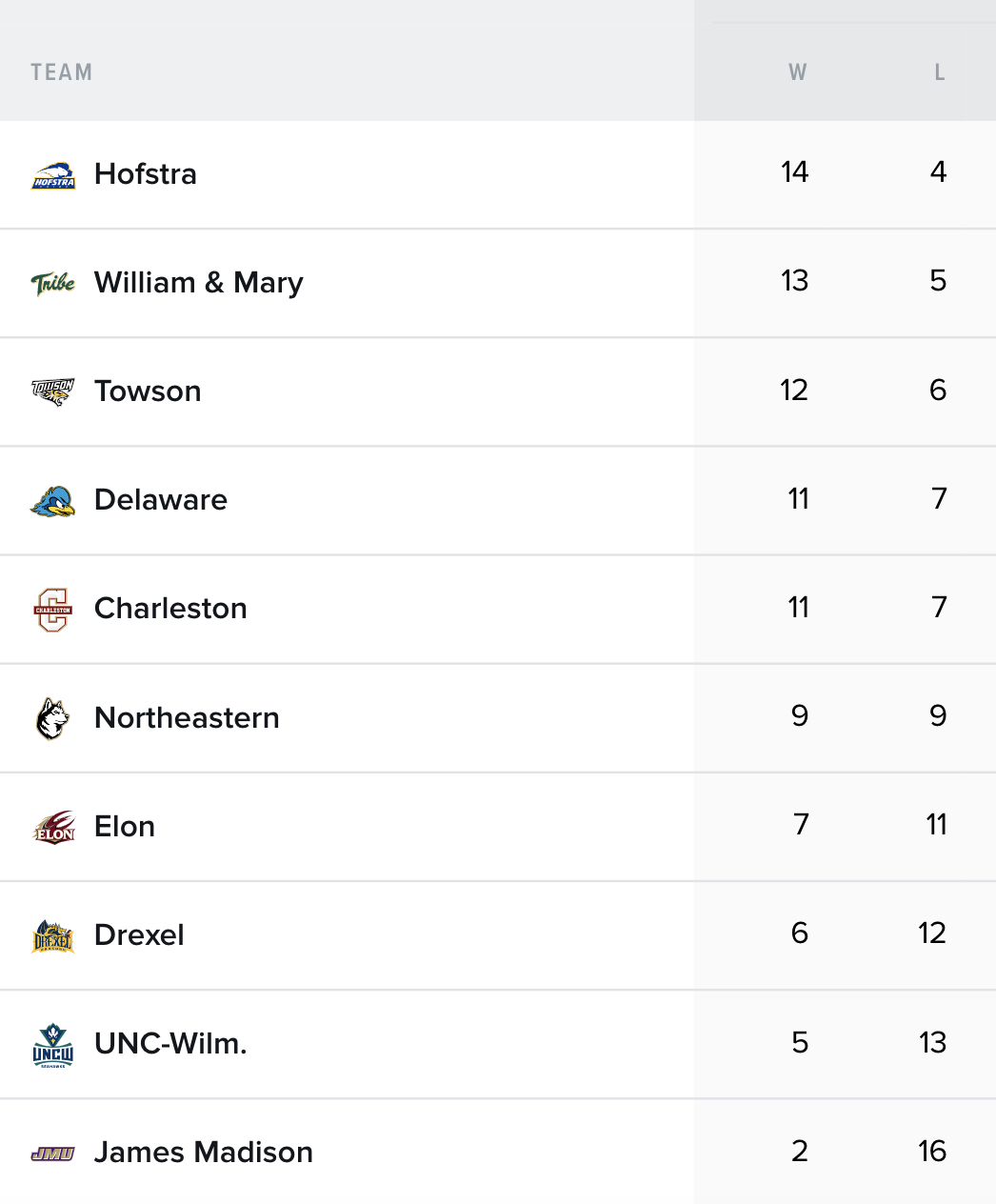Select the Towson team name
Viewport: 996px width, 1204px height.
[x=148, y=391]
